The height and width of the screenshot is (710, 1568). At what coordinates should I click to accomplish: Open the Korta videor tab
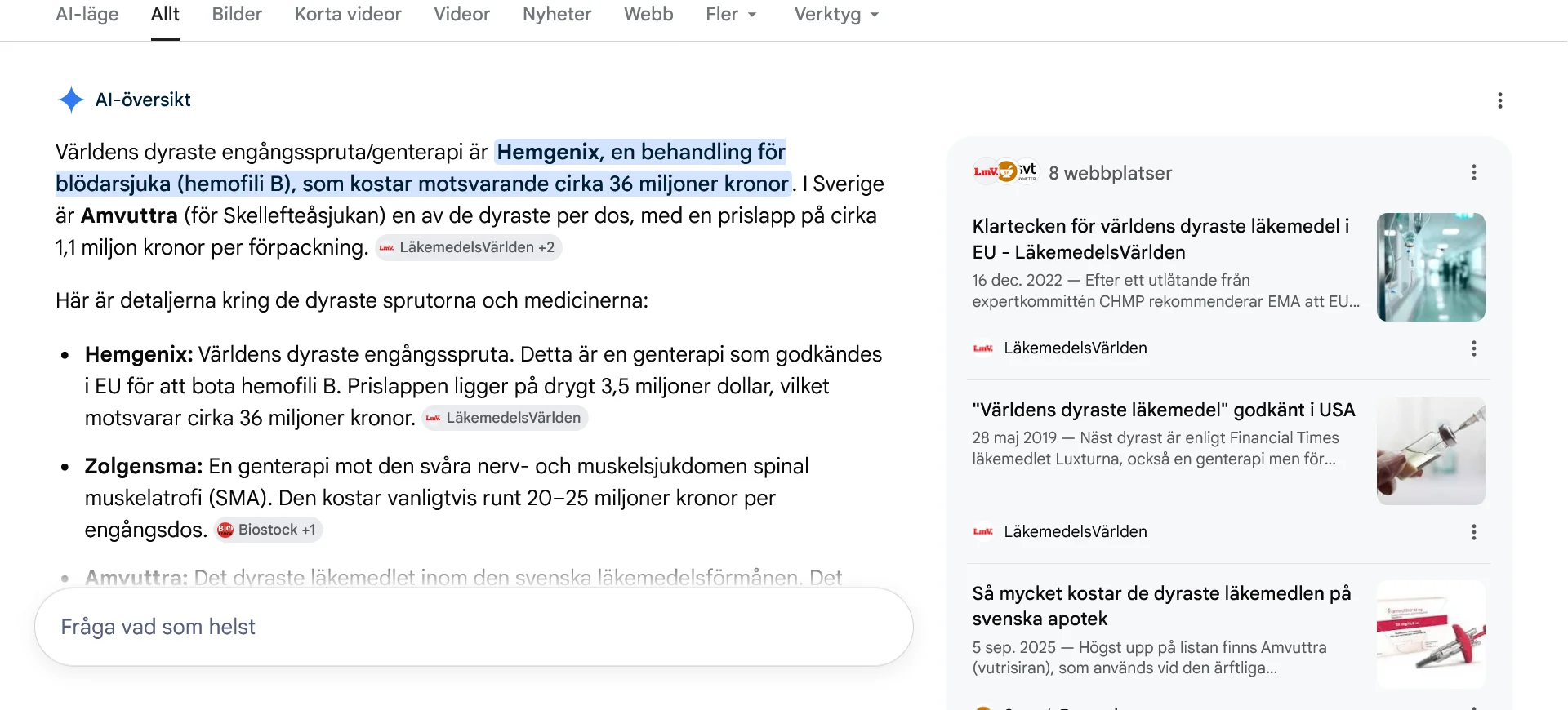[x=348, y=15]
